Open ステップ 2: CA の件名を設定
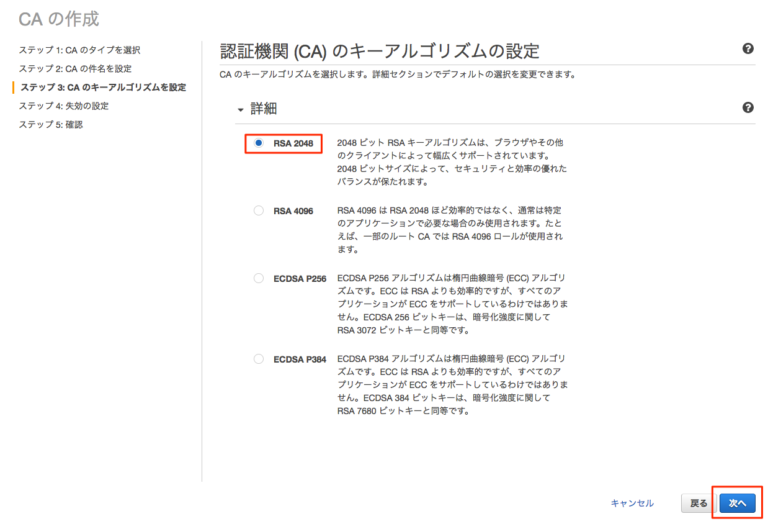768x524 pixels. (75, 68)
